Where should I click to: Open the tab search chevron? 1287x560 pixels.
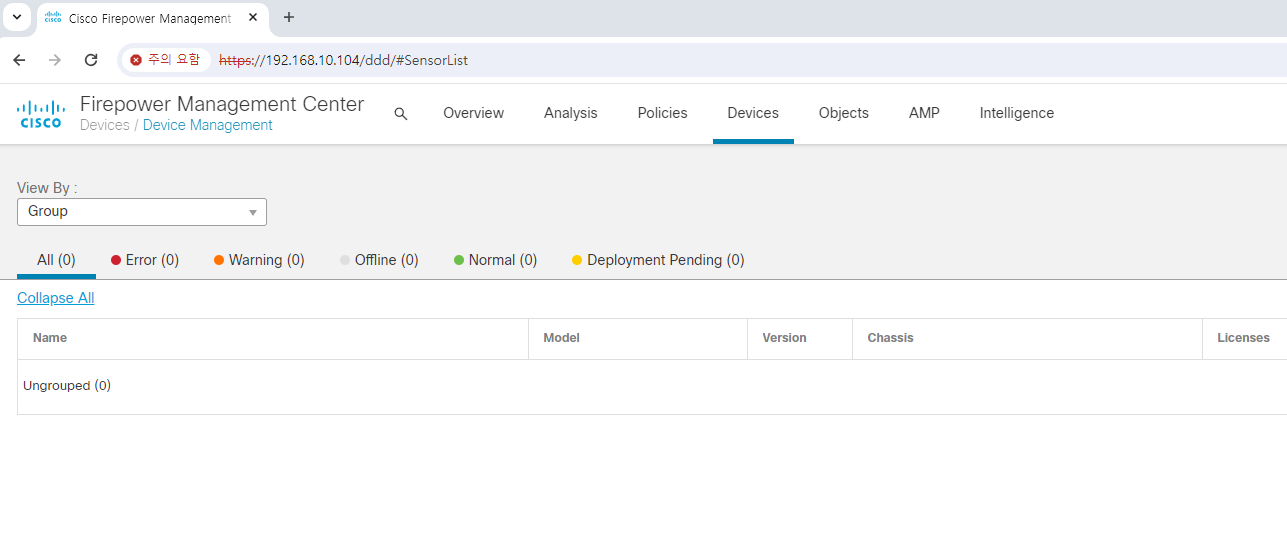(16, 17)
